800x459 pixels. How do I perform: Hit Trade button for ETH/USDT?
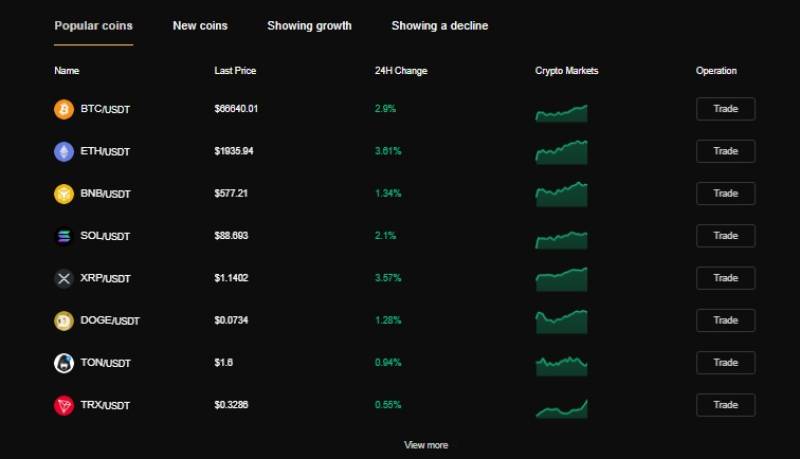point(726,151)
